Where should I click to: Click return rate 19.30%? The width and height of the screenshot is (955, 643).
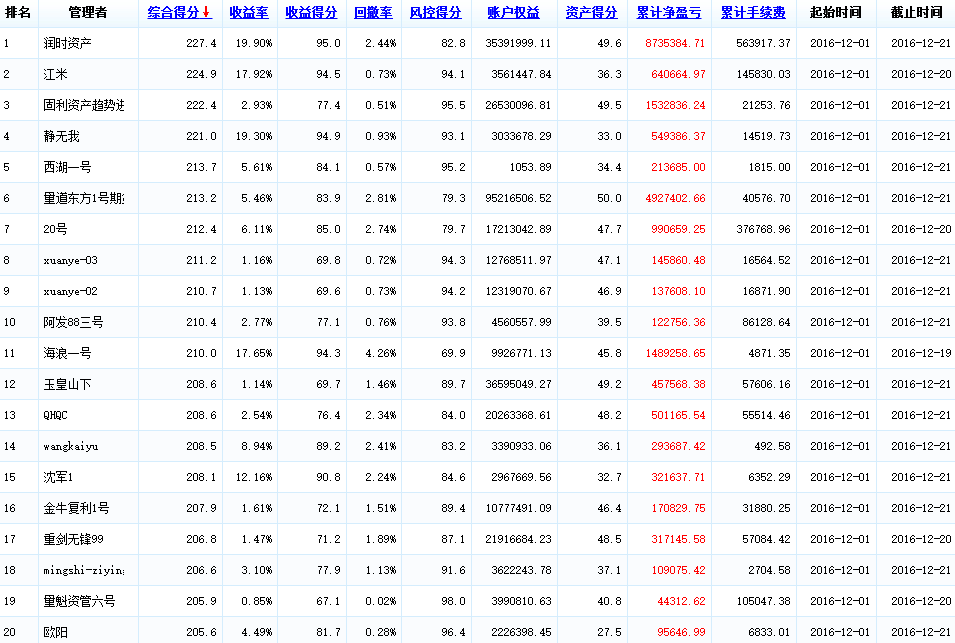[254, 136]
